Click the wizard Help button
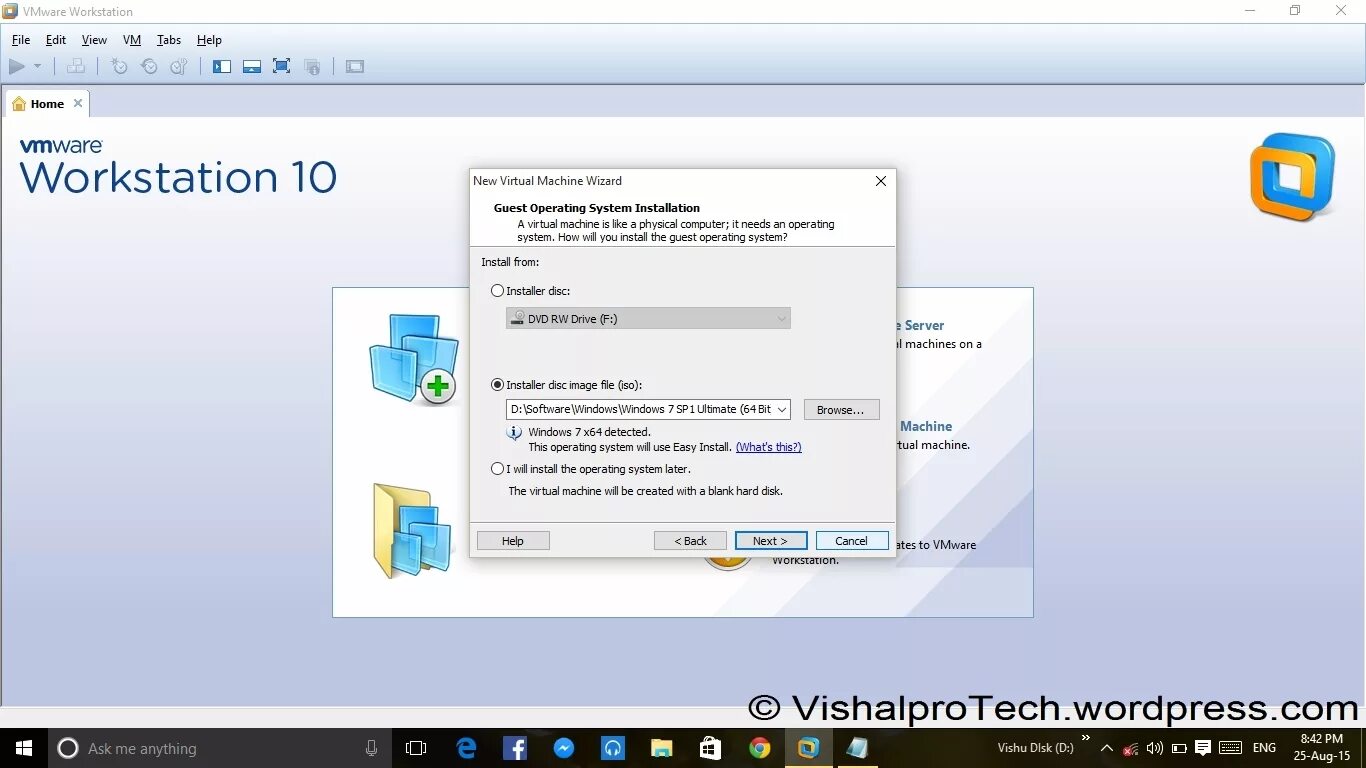Image resolution: width=1366 pixels, height=768 pixels. tap(513, 541)
